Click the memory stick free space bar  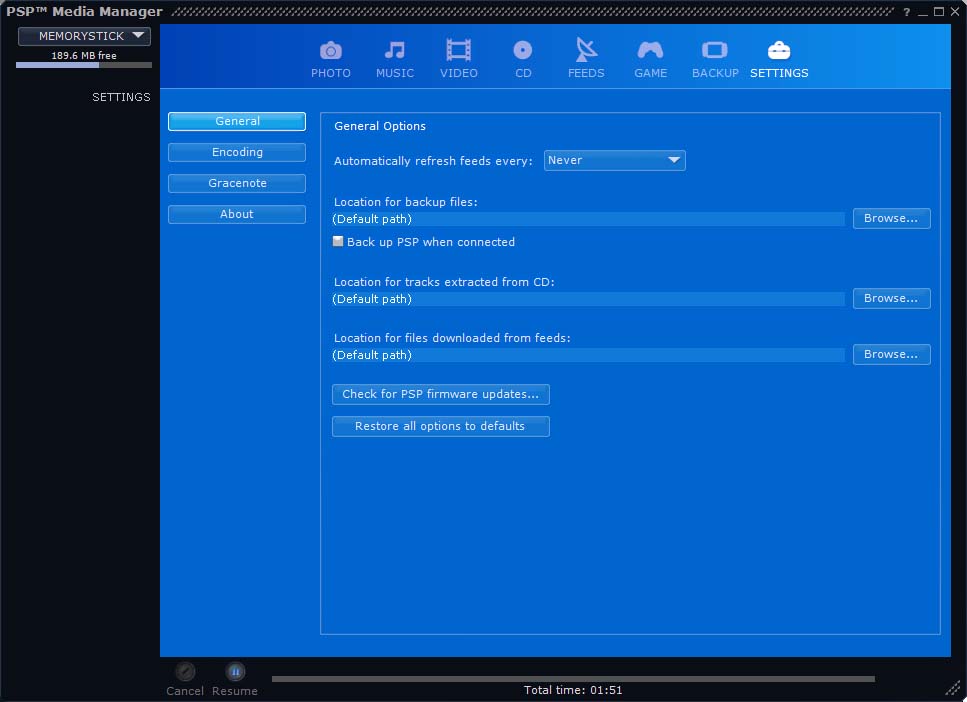point(84,65)
